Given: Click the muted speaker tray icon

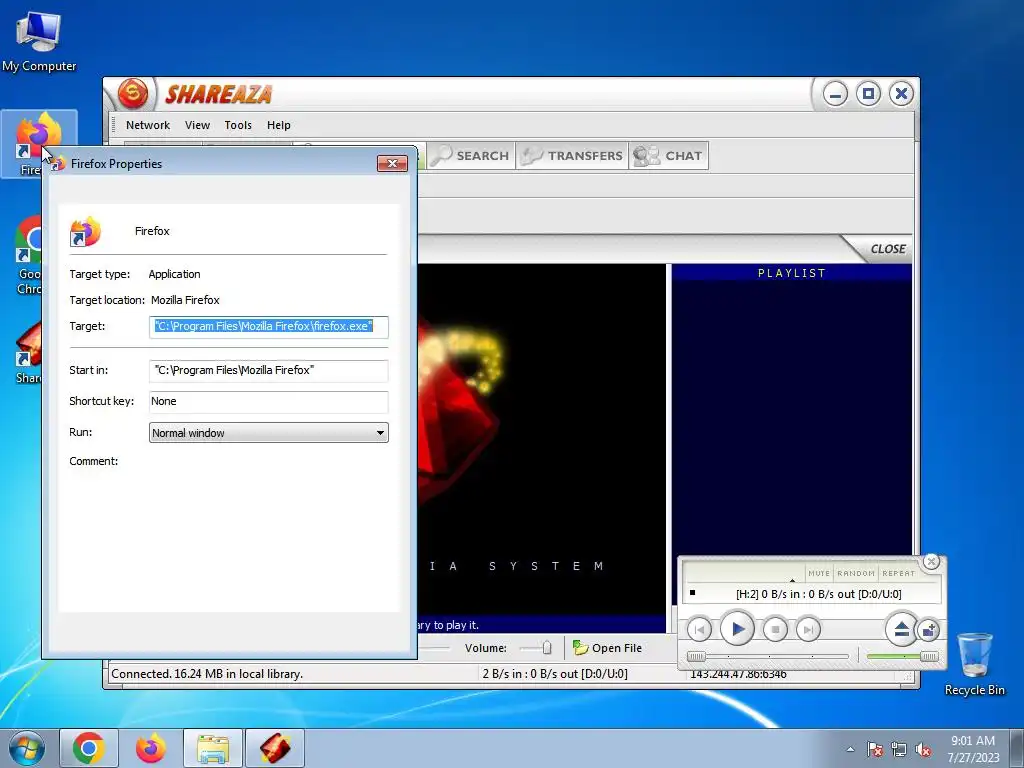Looking at the screenshot, I should click(x=923, y=749).
